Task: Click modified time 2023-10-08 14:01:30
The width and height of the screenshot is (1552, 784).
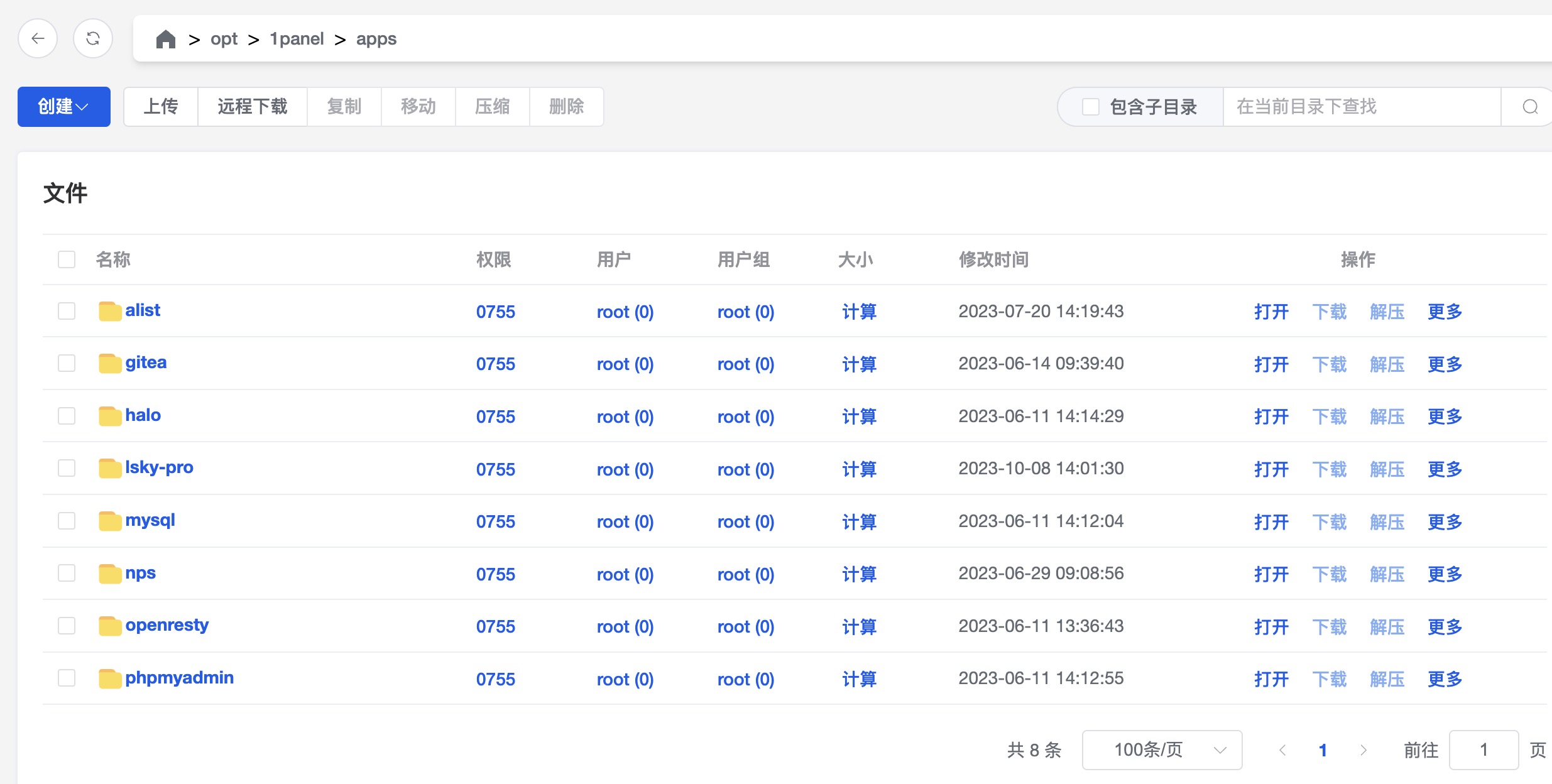Action: click(1041, 469)
